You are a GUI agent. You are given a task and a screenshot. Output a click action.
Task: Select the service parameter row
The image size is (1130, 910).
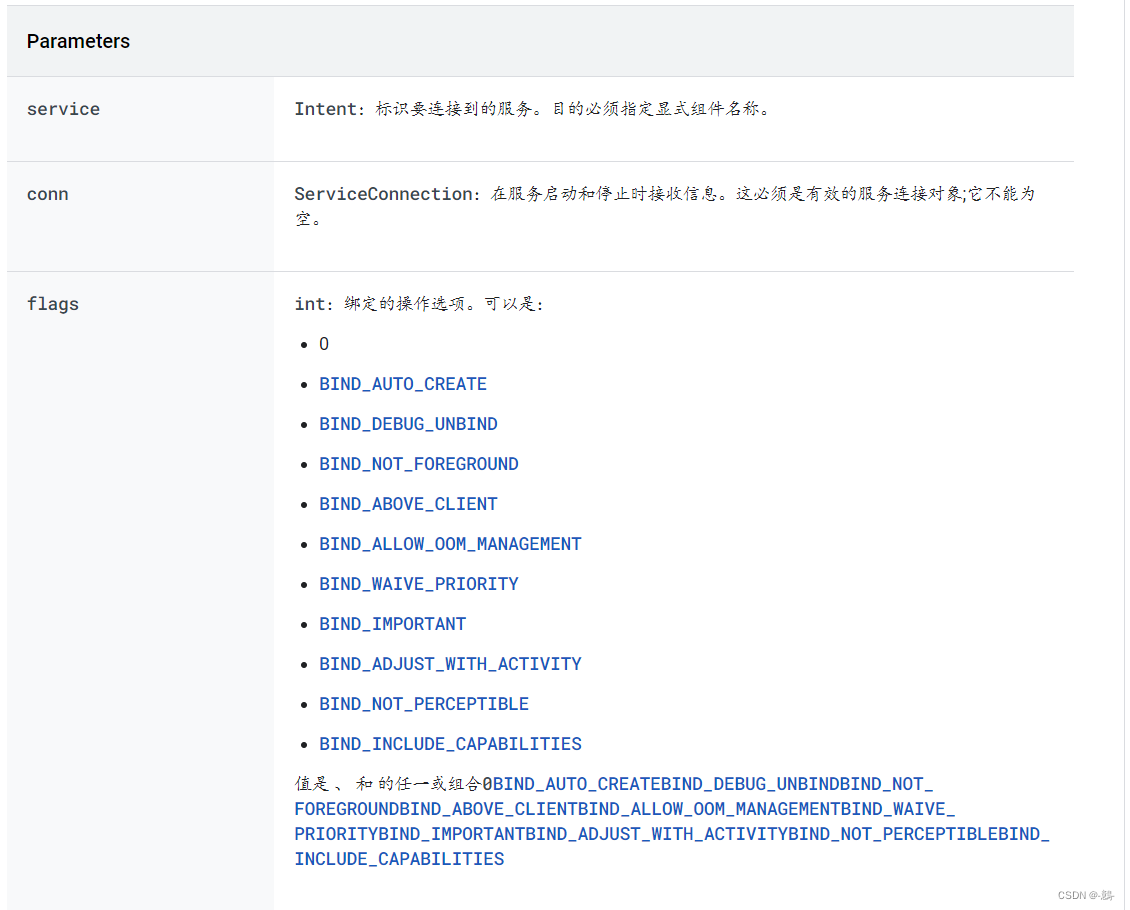tap(63, 109)
